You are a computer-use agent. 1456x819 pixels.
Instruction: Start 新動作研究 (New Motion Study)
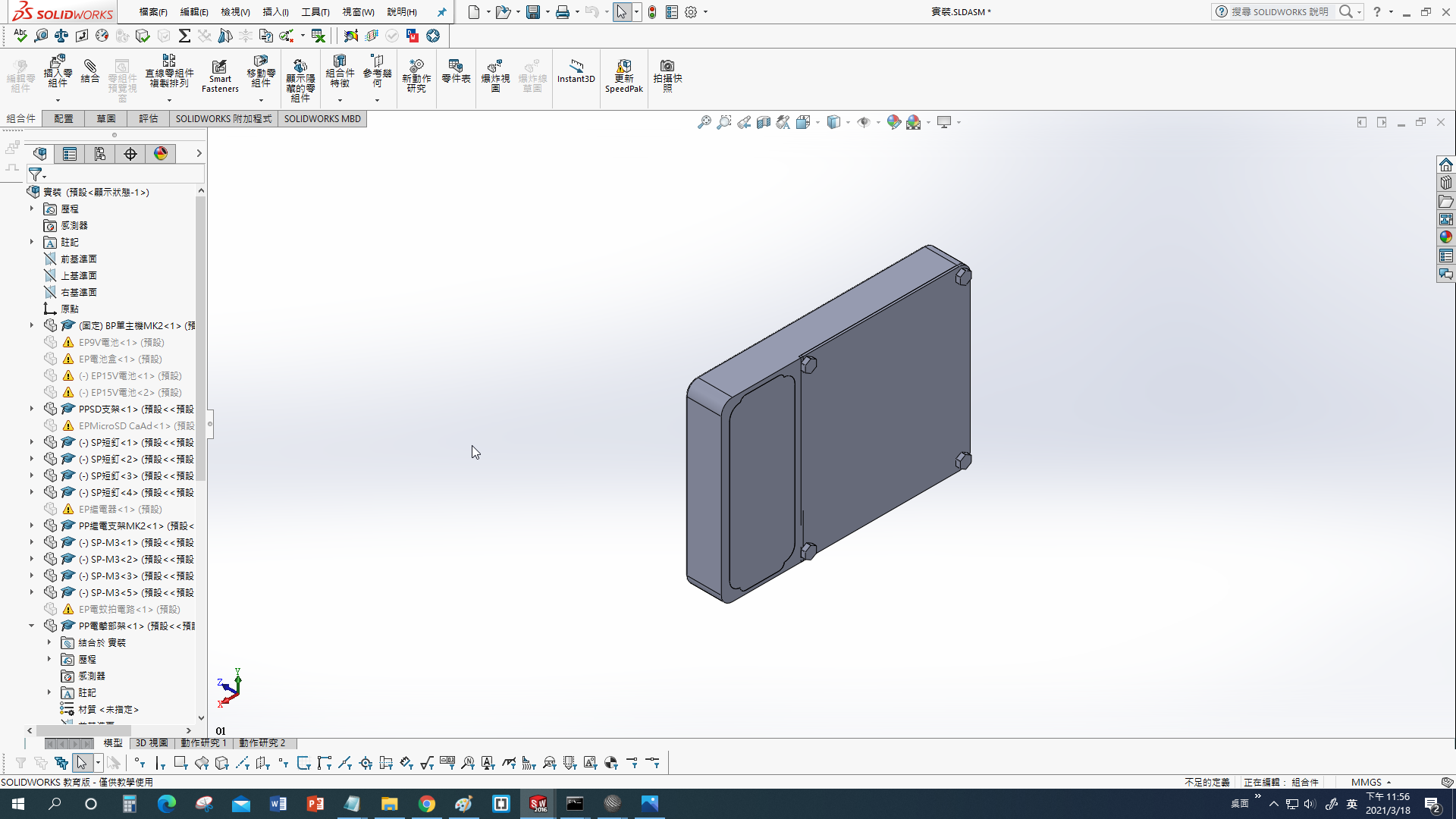tap(416, 76)
